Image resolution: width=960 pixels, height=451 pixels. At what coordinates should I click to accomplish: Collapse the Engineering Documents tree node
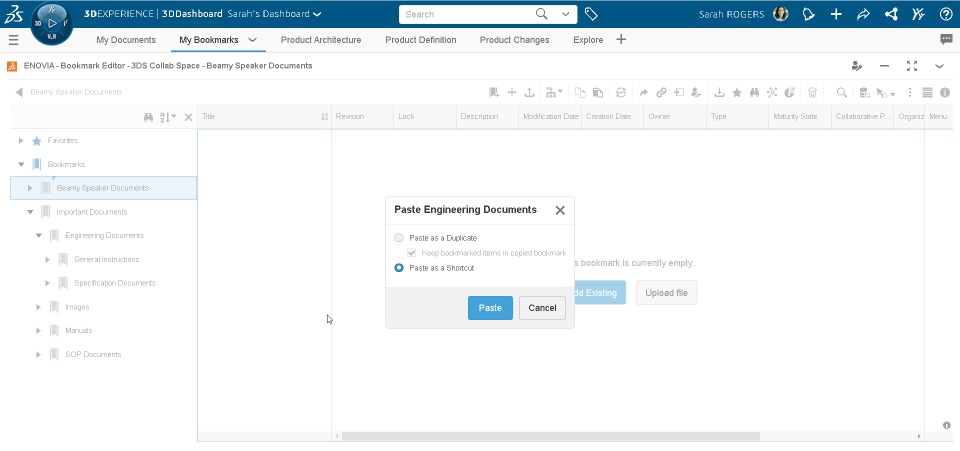tap(39, 236)
